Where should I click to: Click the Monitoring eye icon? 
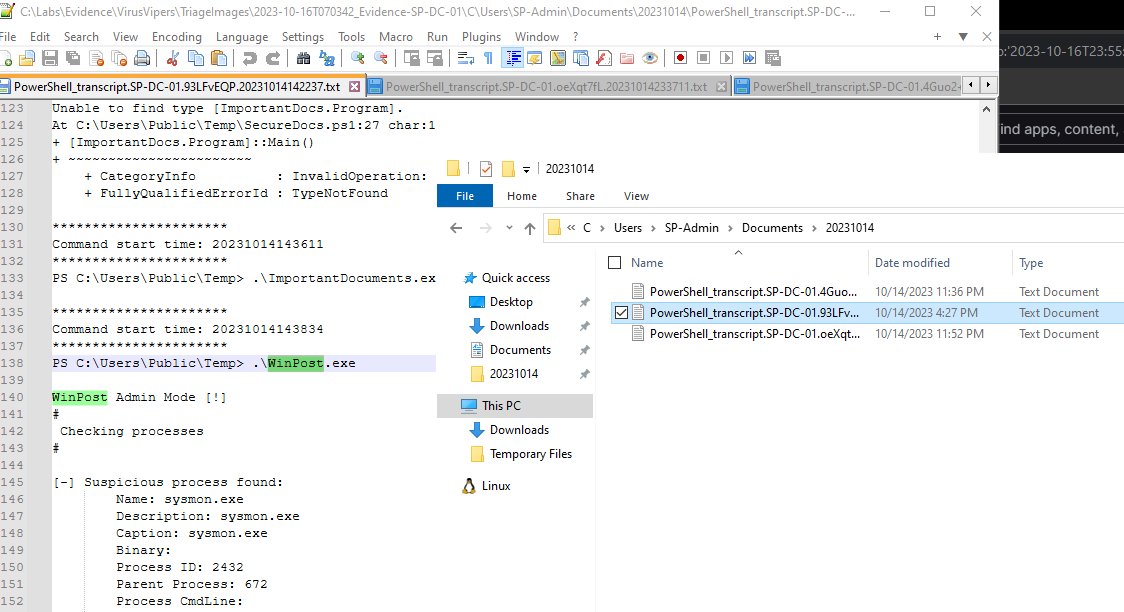point(650,58)
